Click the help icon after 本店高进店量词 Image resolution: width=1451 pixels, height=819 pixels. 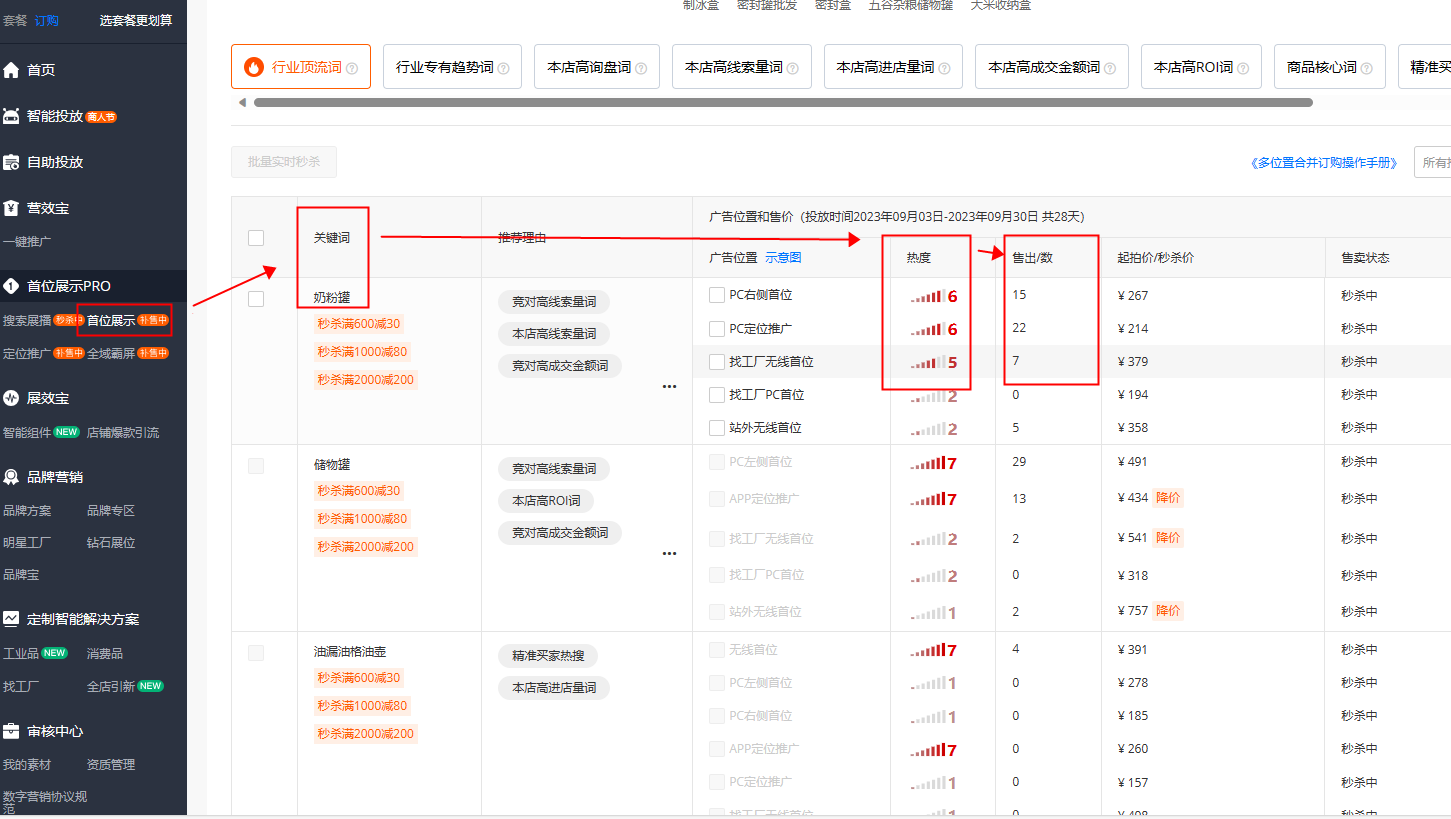(x=944, y=68)
